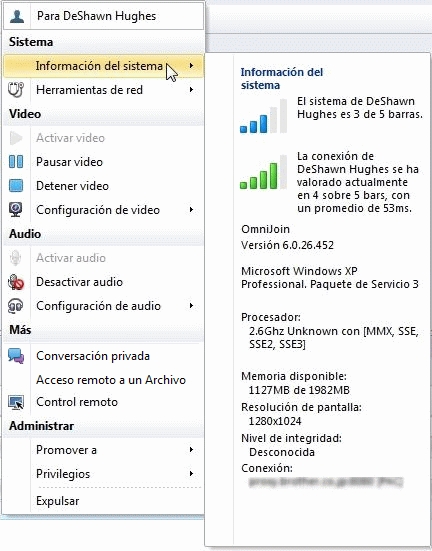Click the remote control monitor icon
Screen dimensions: 432x551
[16, 402]
